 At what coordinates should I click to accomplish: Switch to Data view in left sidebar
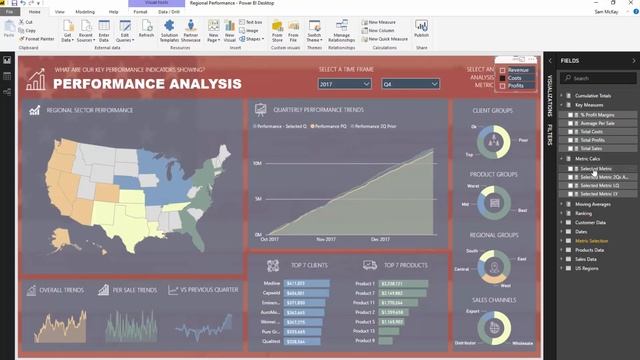click(x=7, y=76)
